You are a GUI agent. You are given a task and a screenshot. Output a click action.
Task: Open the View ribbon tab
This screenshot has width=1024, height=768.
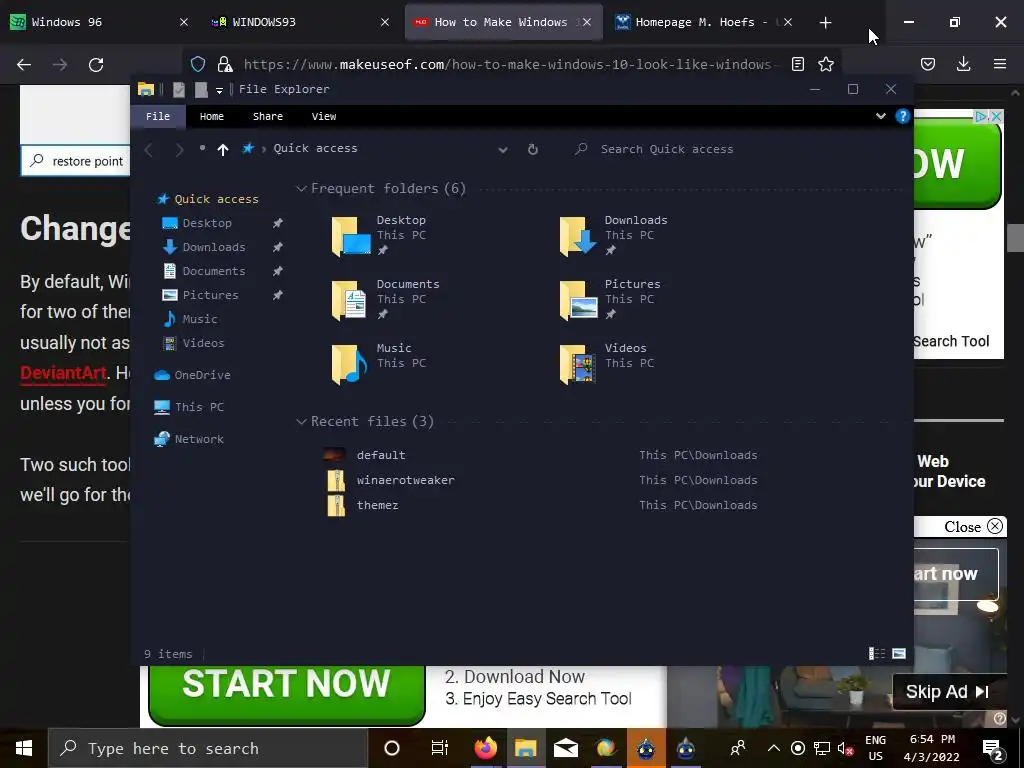(324, 116)
